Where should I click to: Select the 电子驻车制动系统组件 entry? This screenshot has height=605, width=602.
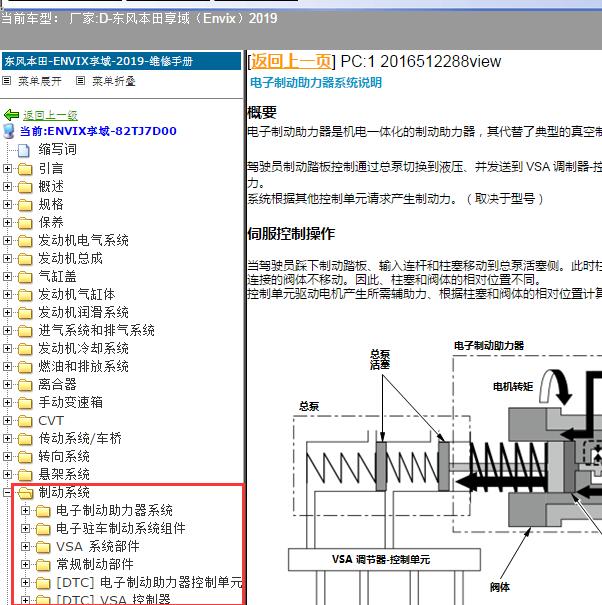point(121,529)
